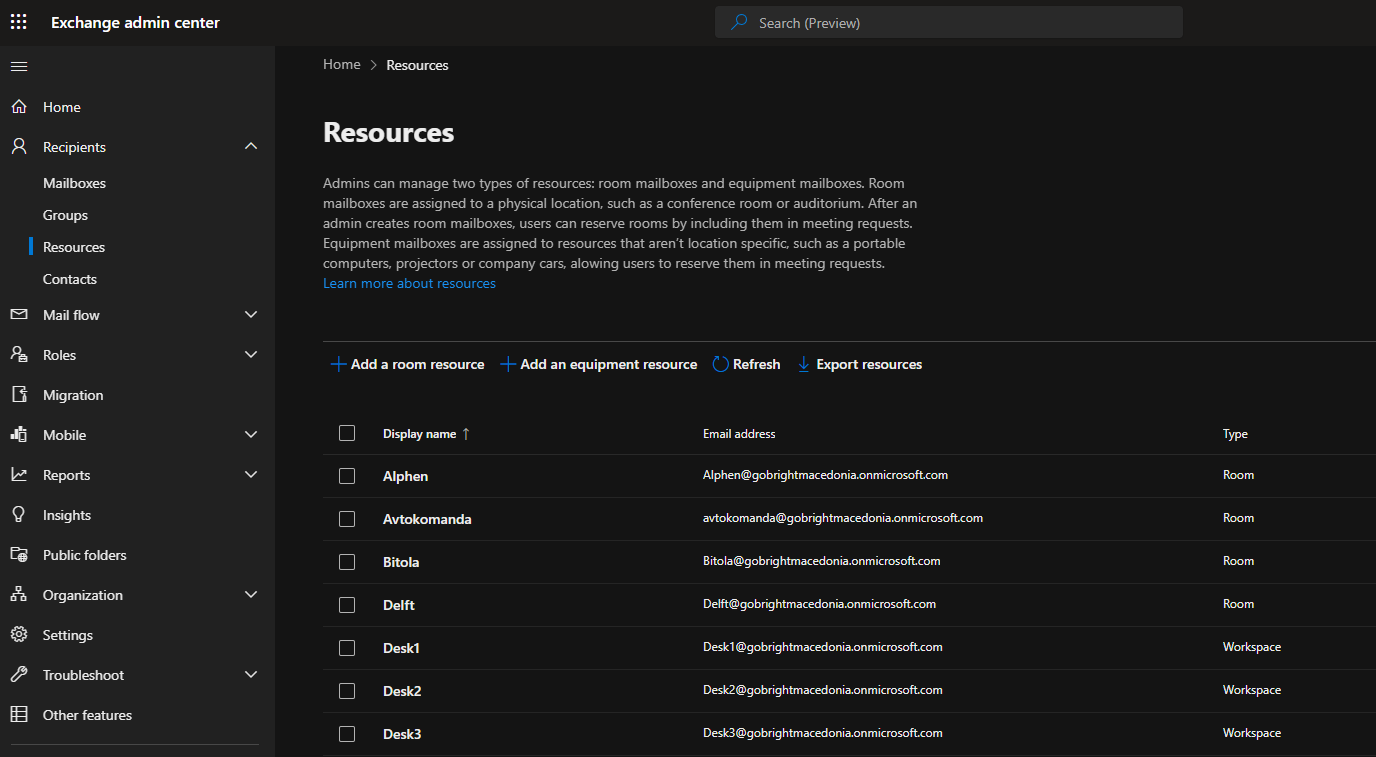The height and width of the screenshot is (757, 1376).
Task: Click the Settings gear icon in sidebar
Action: point(19,635)
